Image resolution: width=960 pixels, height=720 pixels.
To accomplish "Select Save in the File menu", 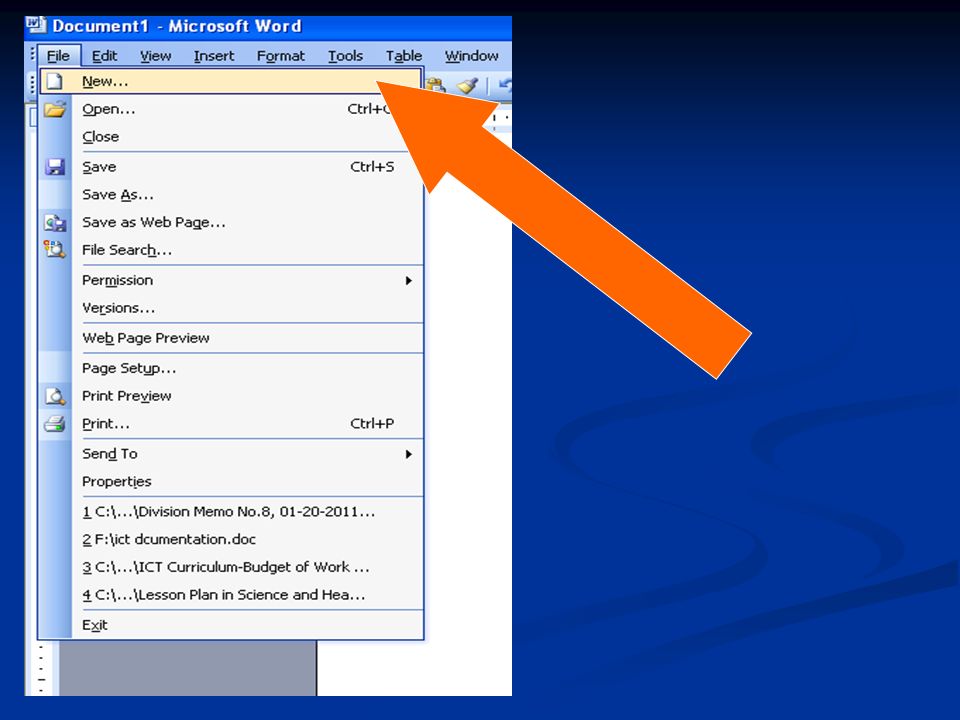I will tap(231, 167).
